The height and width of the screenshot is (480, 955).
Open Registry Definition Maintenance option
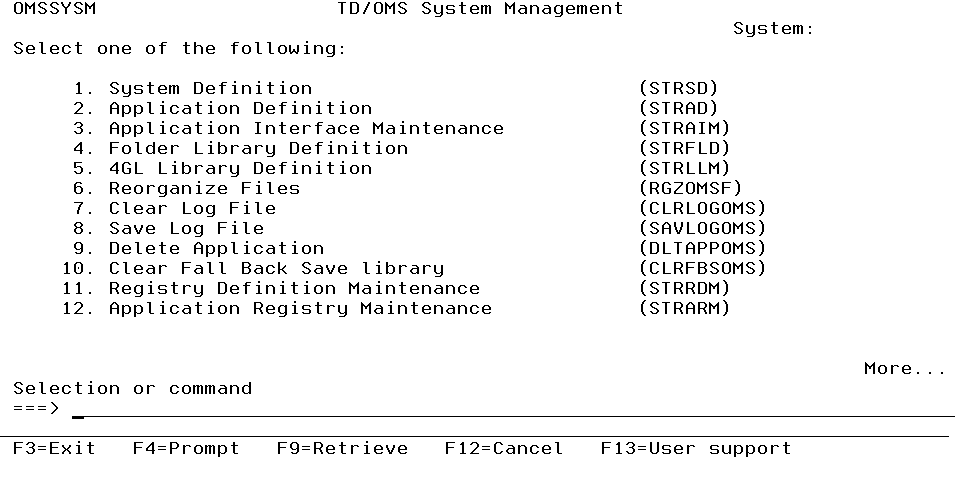[294, 288]
